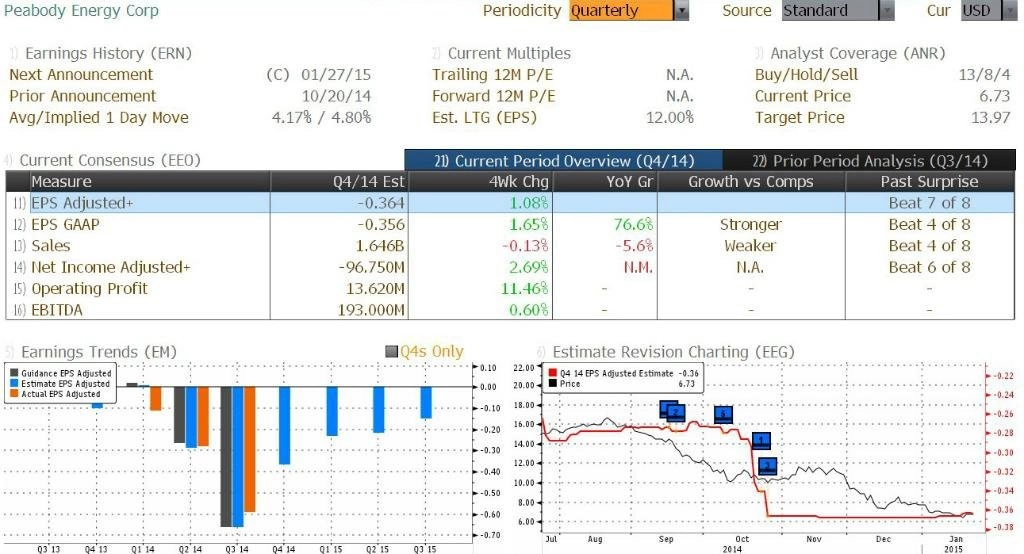The width and height of the screenshot is (1024, 554).
Task: Click the Measure column header
Action: [150, 182]
